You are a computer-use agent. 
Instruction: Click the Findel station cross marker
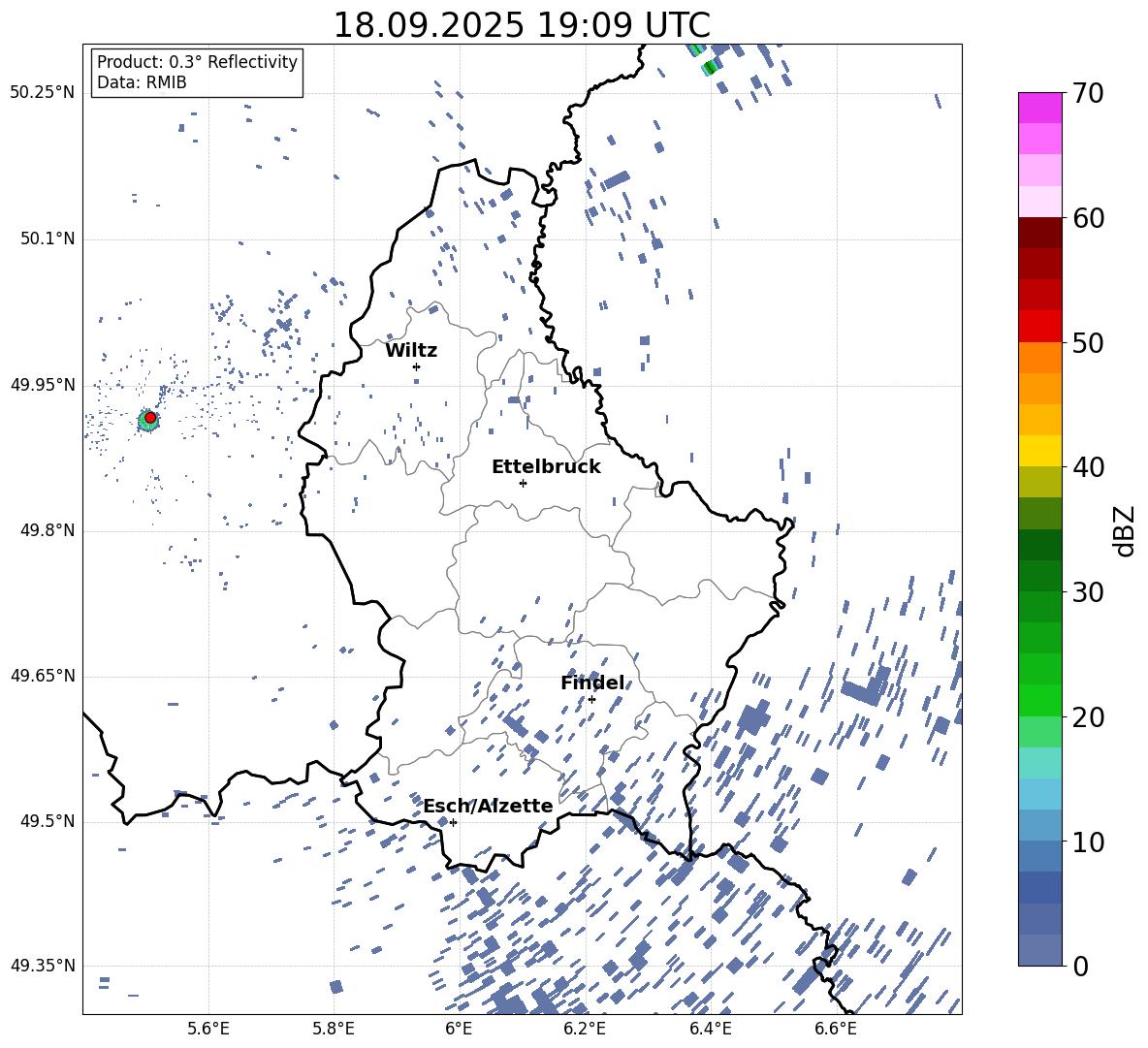pyautogui.click(x=591, y=700)
